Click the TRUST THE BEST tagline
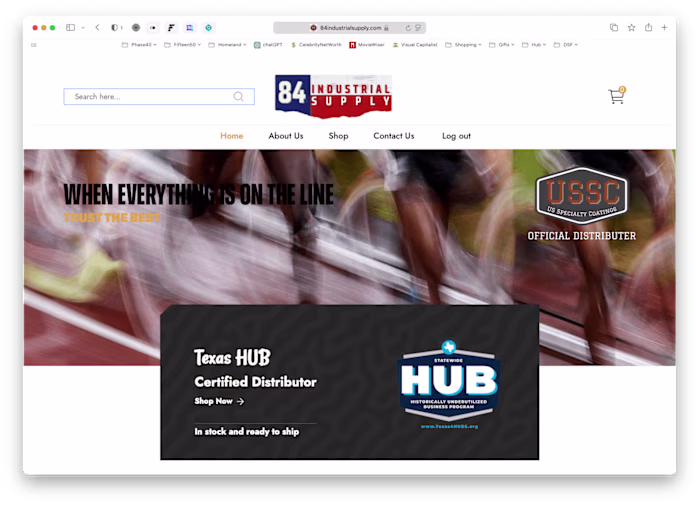 click(x=112, y=218)
